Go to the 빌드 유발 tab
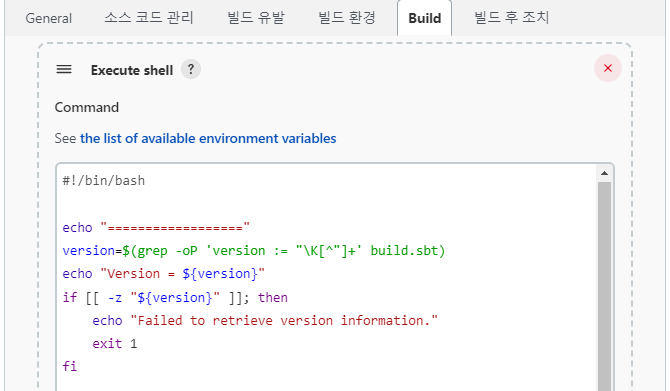This screenshot has height=391, width=670. [x=256, y=18]
